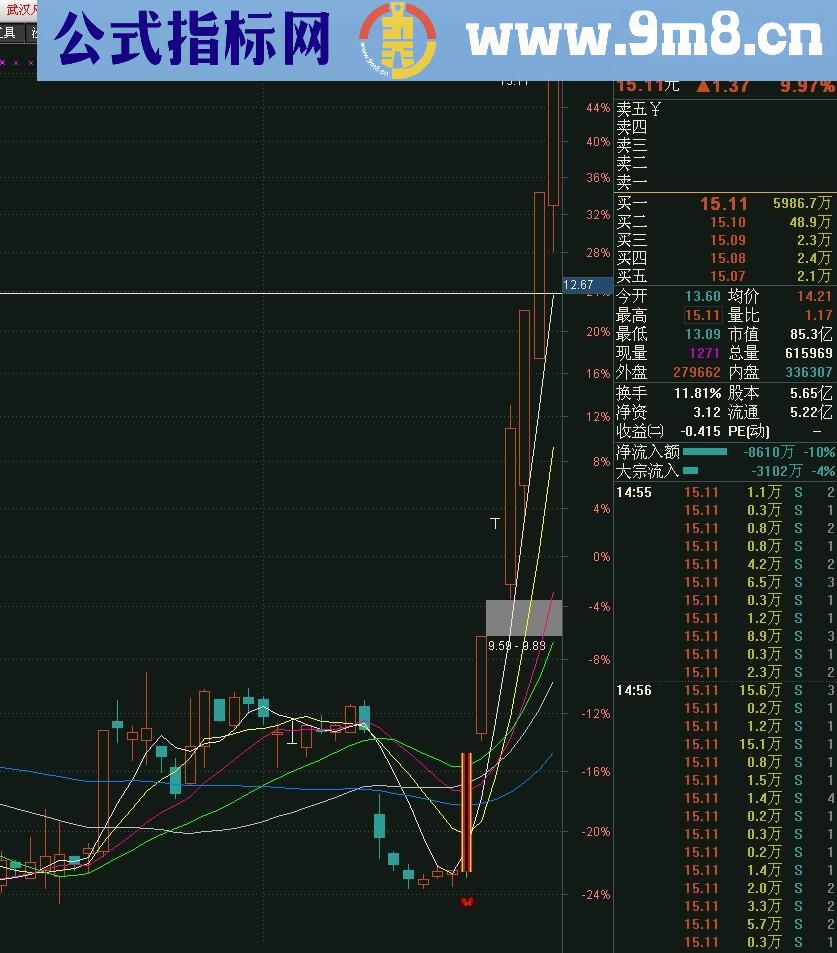Click the red up-triangle beside 1.37
The width and height of the screenshot is (837, 953).
coord(703,86)
